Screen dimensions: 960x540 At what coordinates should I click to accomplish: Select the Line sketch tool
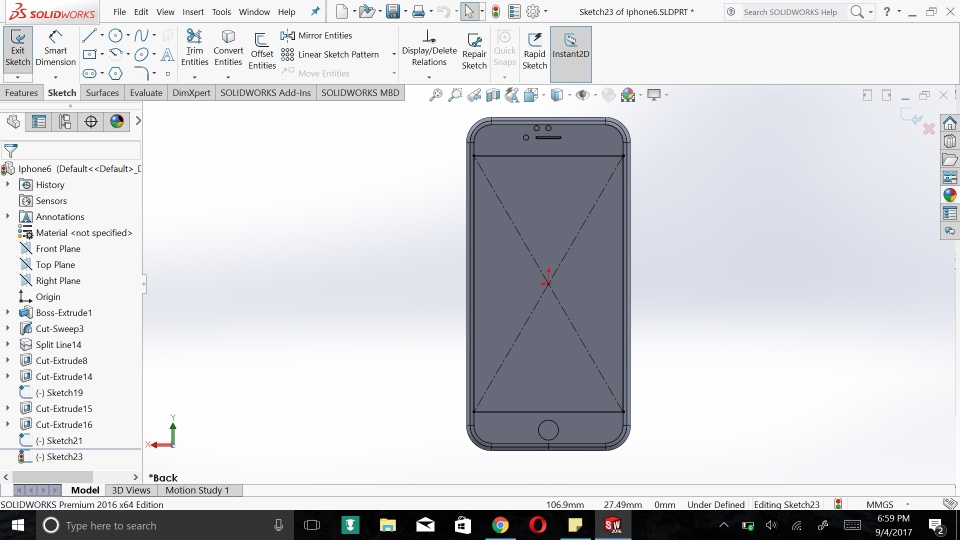click(89, 36)
